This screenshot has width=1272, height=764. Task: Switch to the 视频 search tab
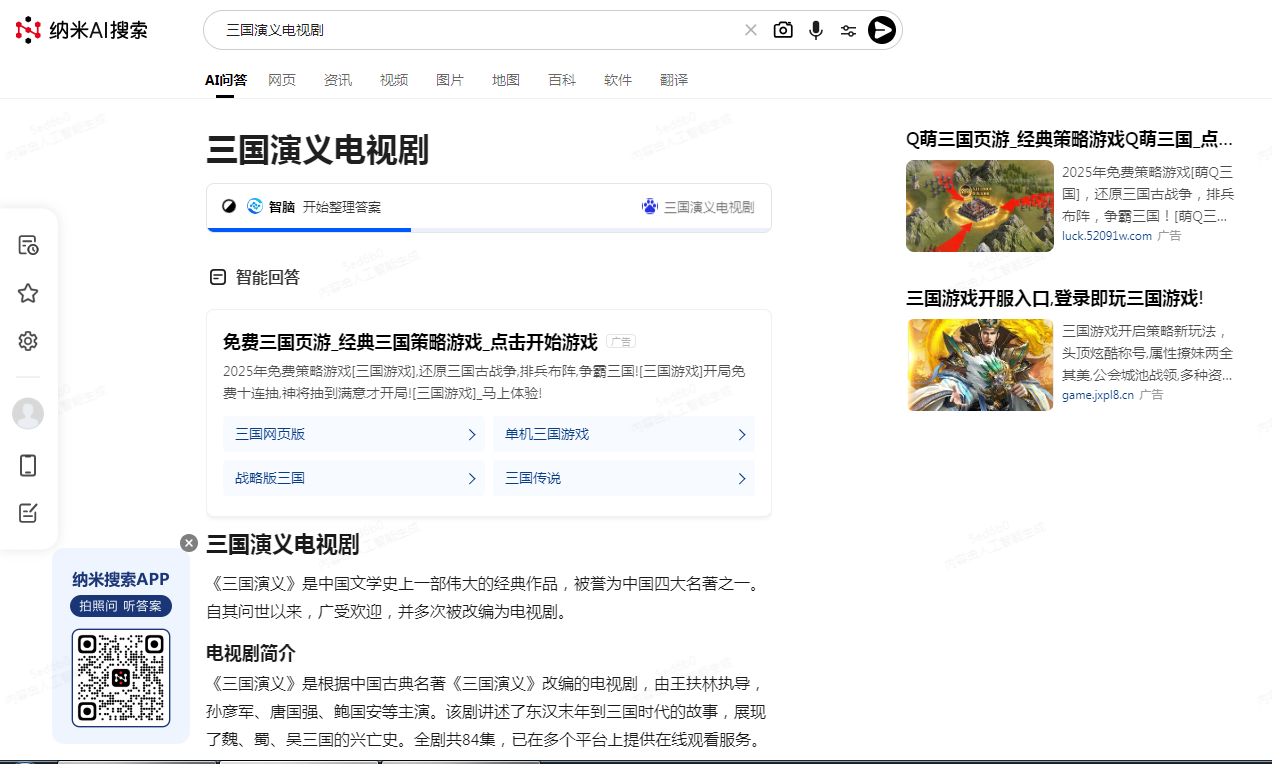click(393, 80)
